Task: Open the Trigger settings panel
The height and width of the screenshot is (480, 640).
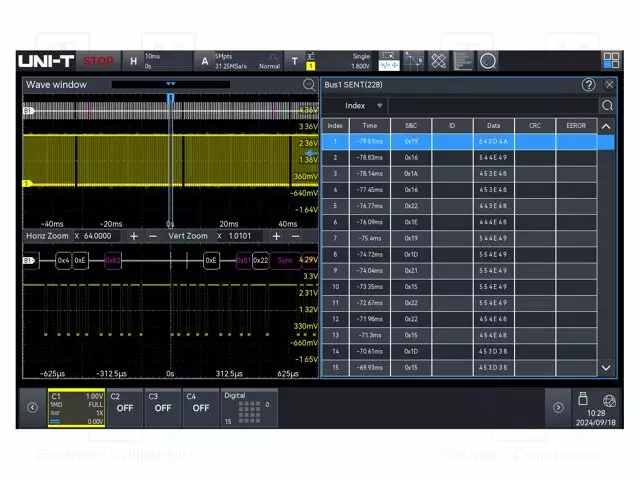Action: tap(294, 61)
